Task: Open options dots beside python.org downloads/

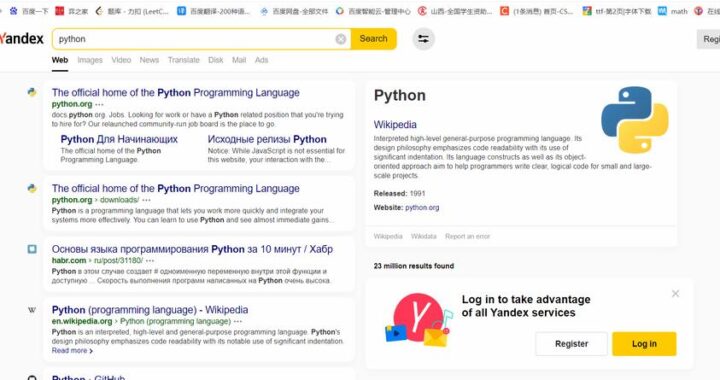Action: pos(146,200)
